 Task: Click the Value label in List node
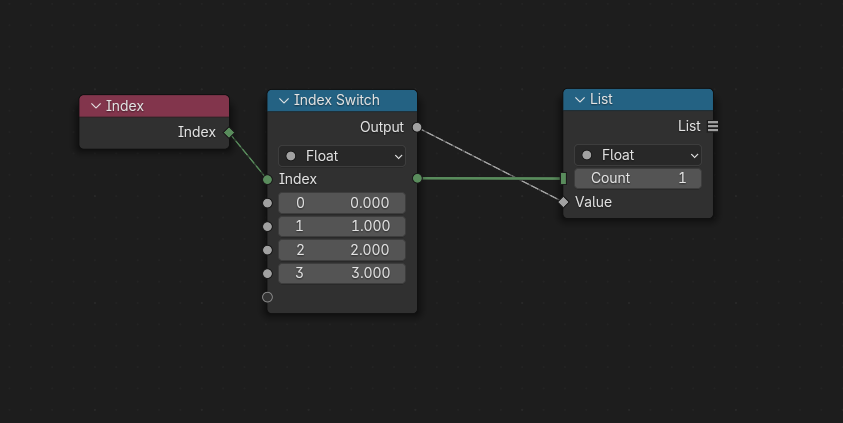[594, 202]
